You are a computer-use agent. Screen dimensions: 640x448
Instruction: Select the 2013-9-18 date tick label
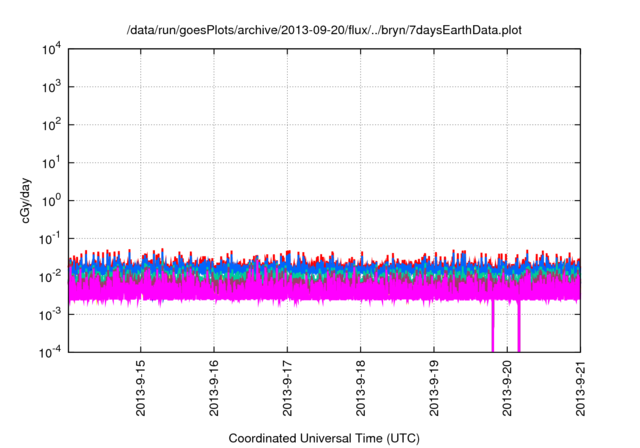(360, 388)
